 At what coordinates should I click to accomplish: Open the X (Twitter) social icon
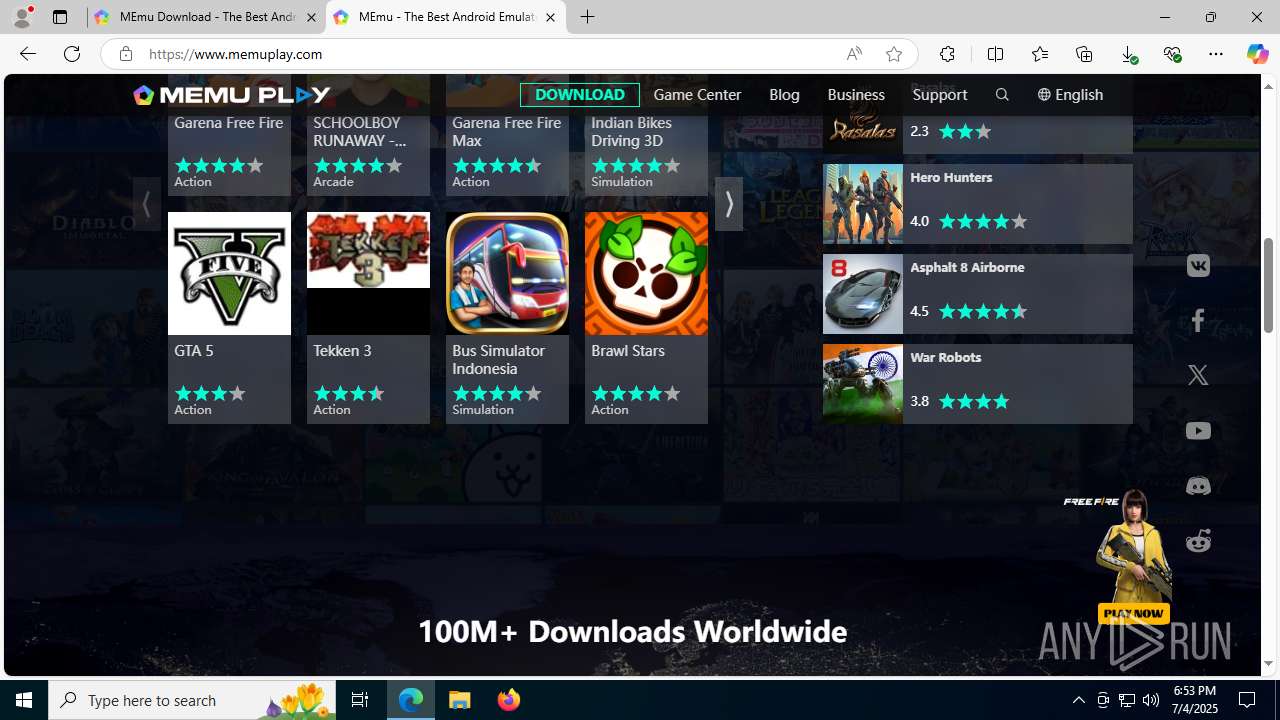point(1198,375)
